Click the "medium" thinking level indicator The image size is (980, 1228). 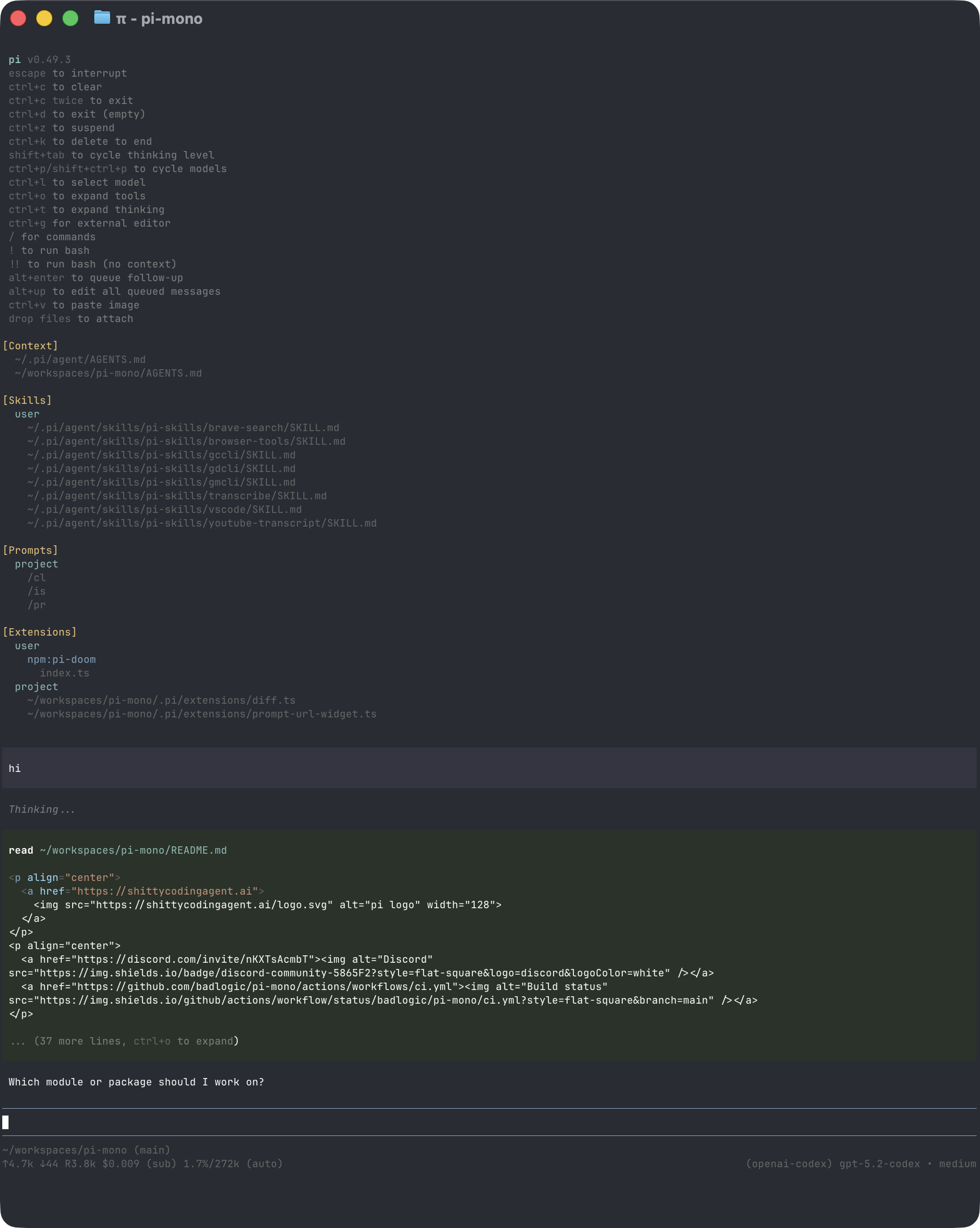(x=957, y=1164)
